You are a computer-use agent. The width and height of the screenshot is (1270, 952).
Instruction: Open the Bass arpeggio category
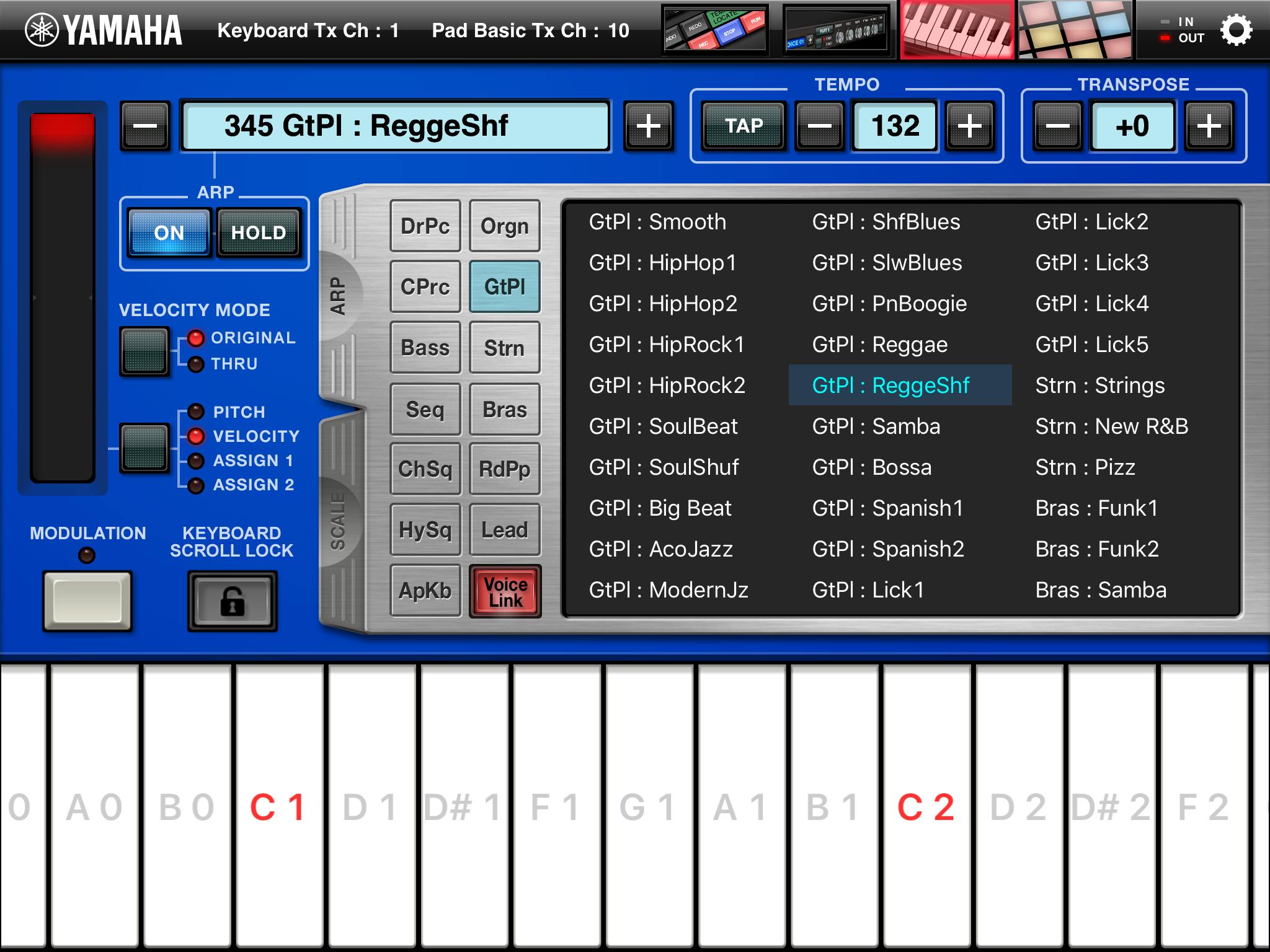[x=425, y=348]
